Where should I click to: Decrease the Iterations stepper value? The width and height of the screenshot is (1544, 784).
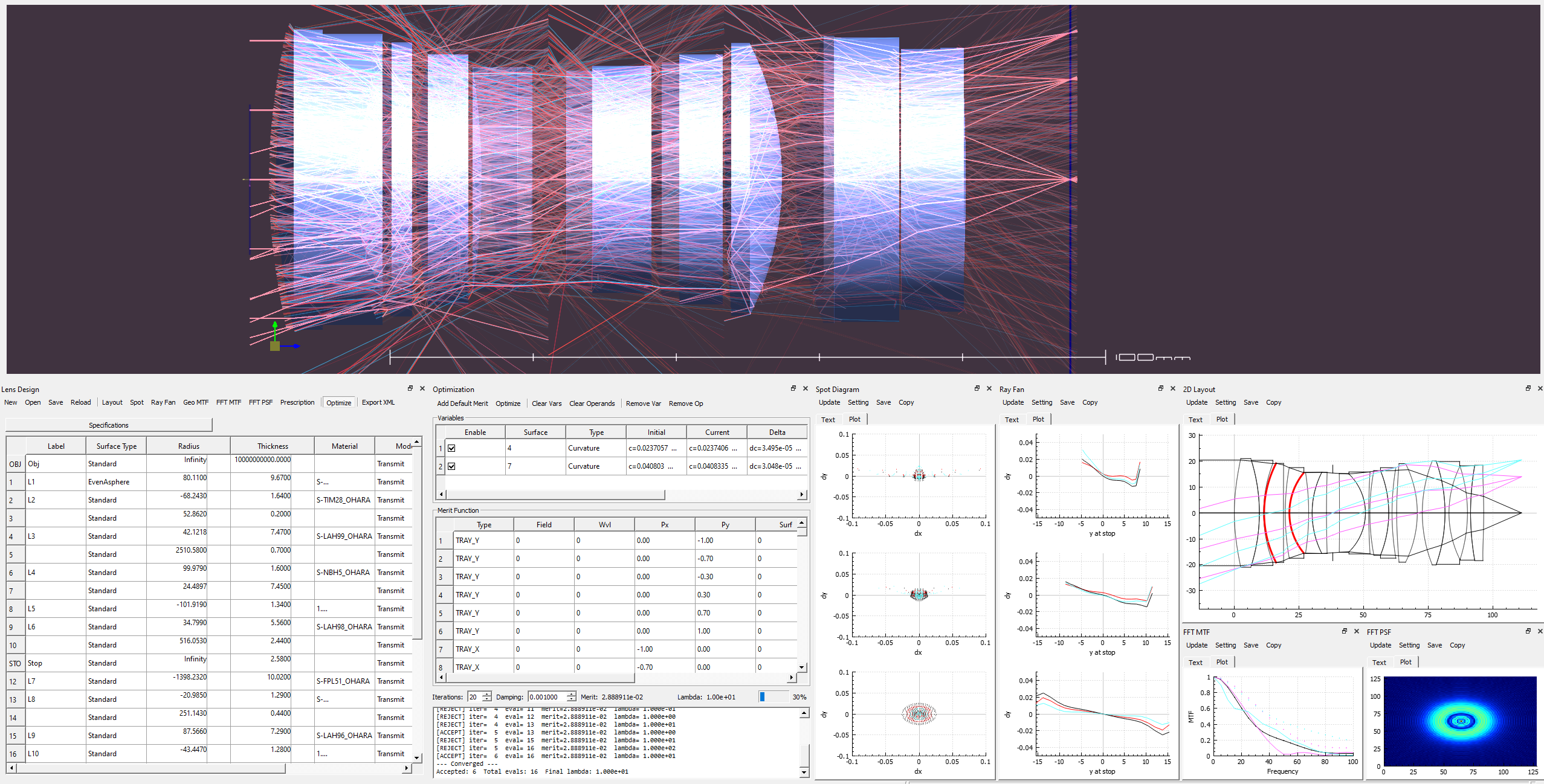(x=488, y=699)
